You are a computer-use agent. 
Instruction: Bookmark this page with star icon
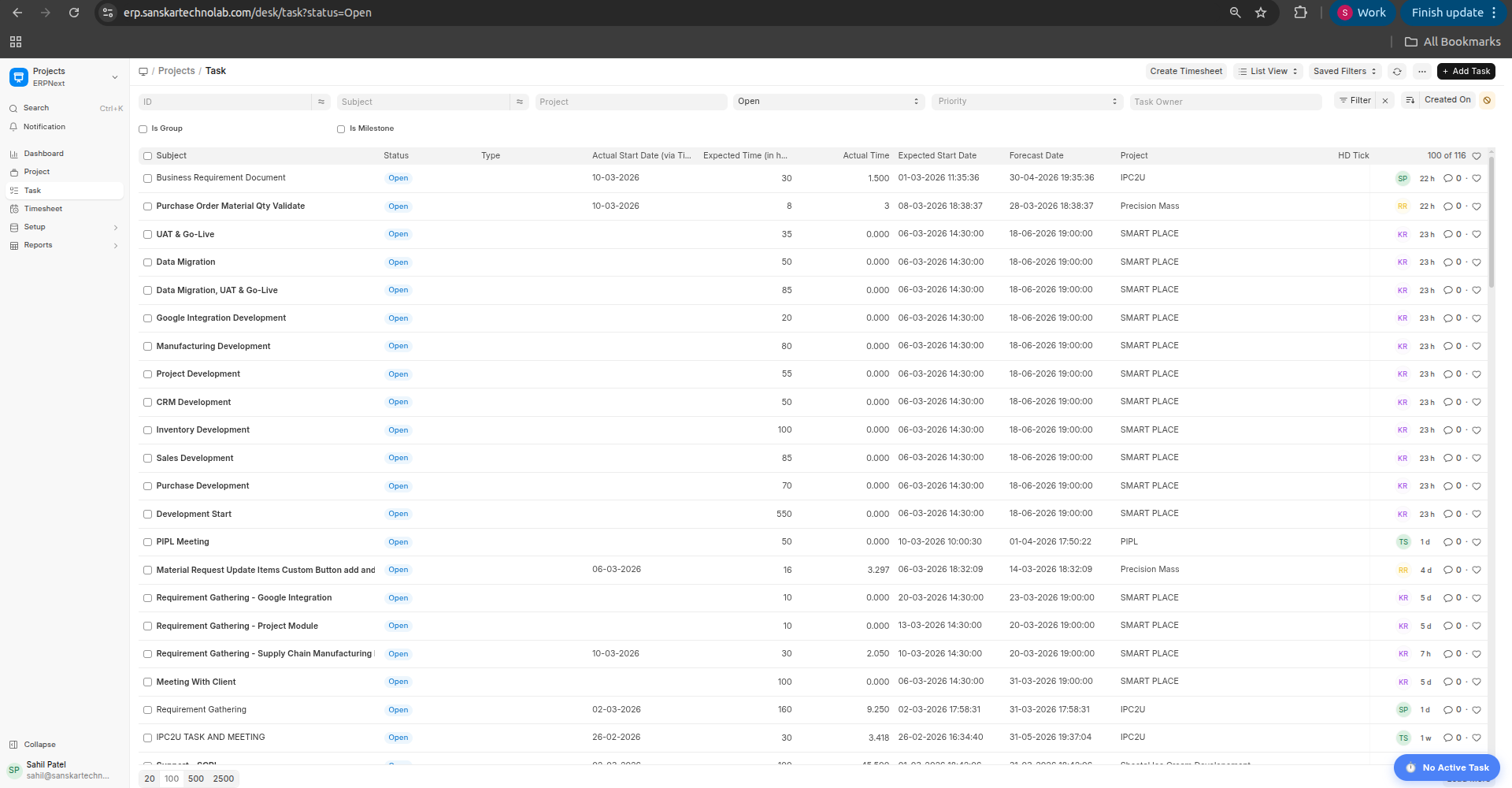pyautogui.click(x=1261, y=13)
